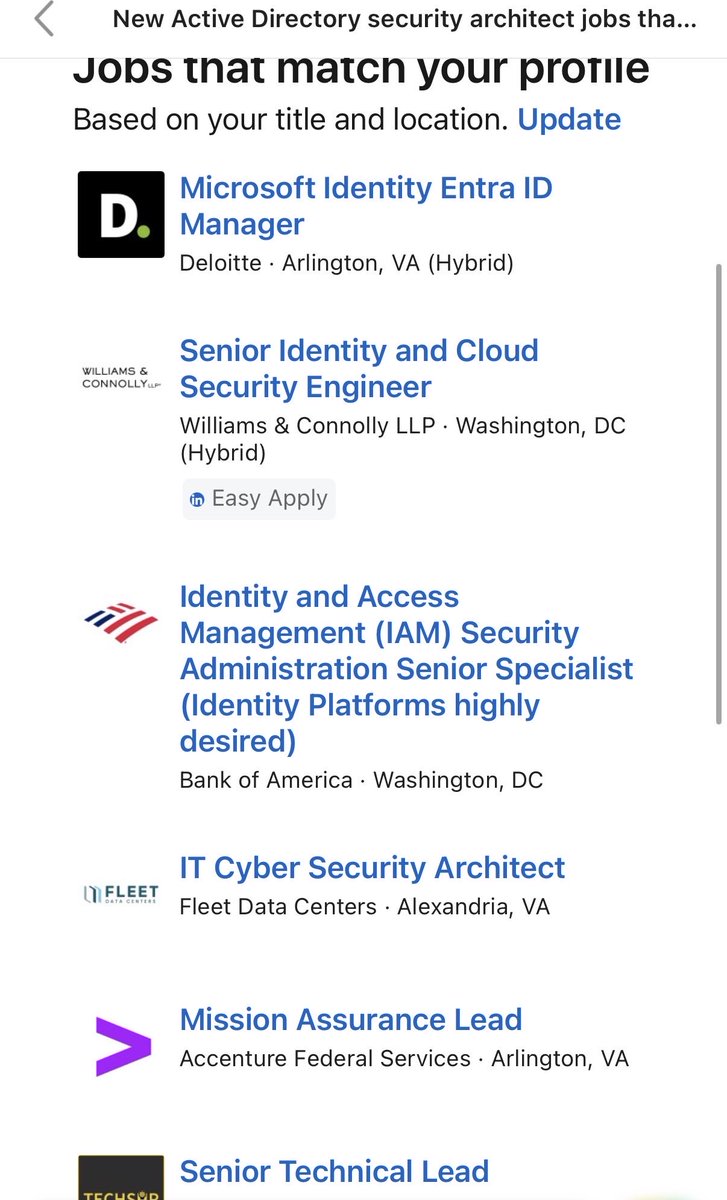This screenshot has width=727, height=1200.
Task: Open the IAM Security Administration Senior Specialist job
Action: click(406, 669)
